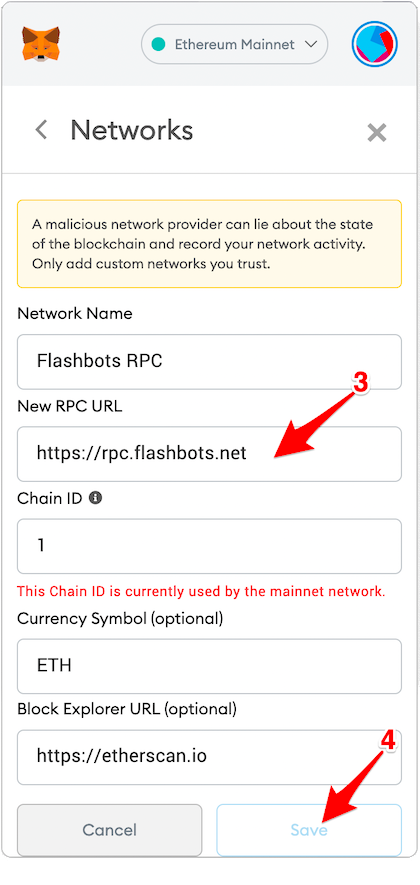Save the Flashbots RPC network
The image size is (420, 885).
point(309,830)
